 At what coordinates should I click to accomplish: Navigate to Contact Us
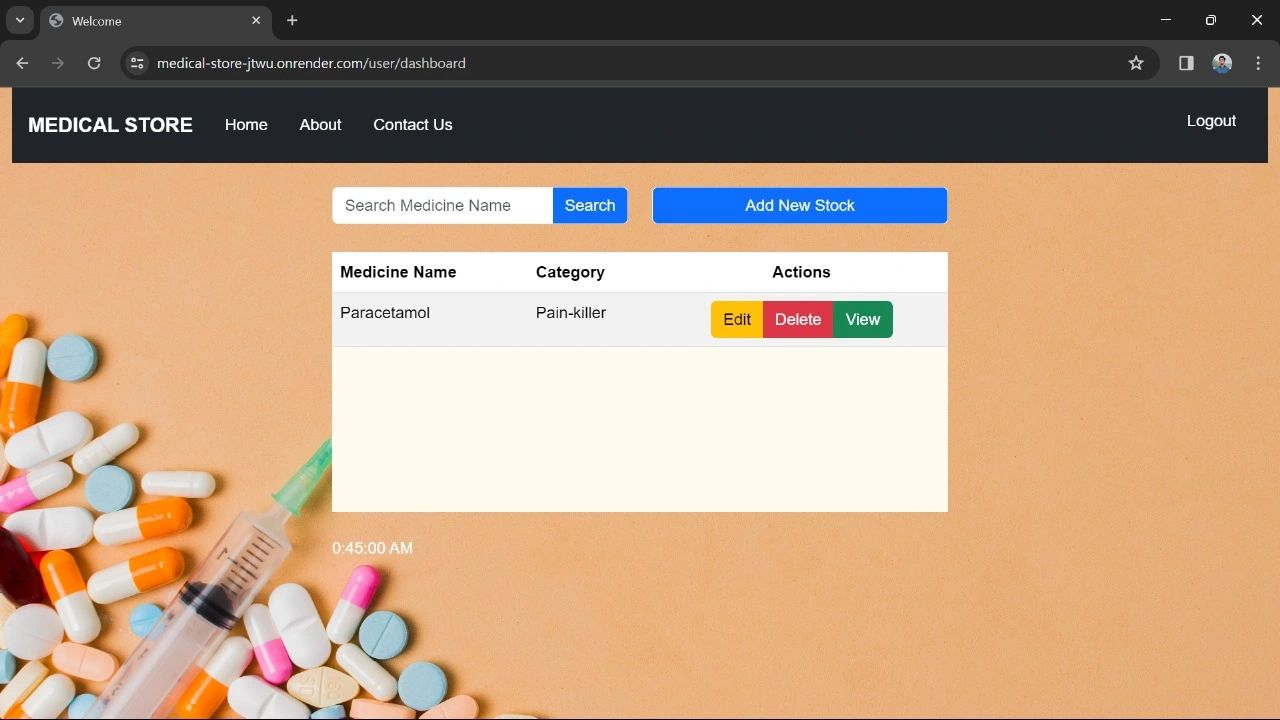pyautogui.click(x=412, y=125)
